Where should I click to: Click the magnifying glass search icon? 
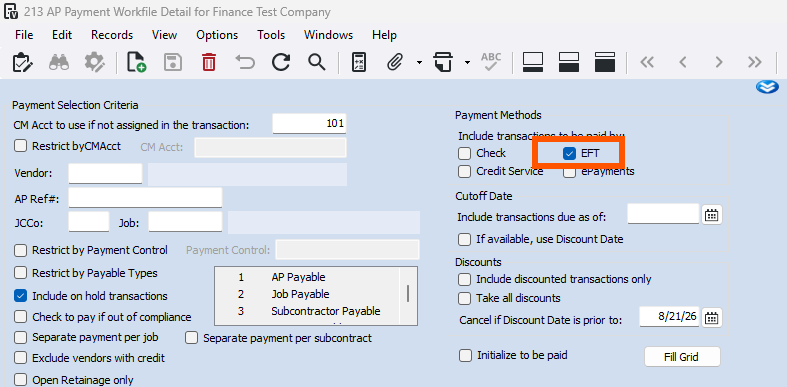[317, 62]
